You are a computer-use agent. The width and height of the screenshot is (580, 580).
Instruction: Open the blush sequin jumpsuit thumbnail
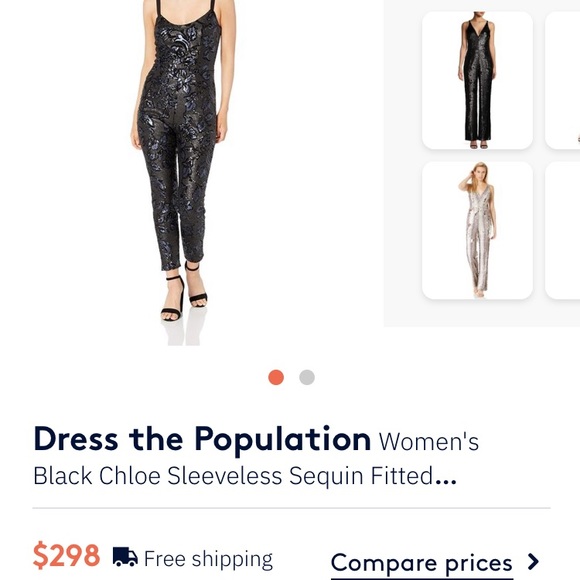(x=477, y=230)
